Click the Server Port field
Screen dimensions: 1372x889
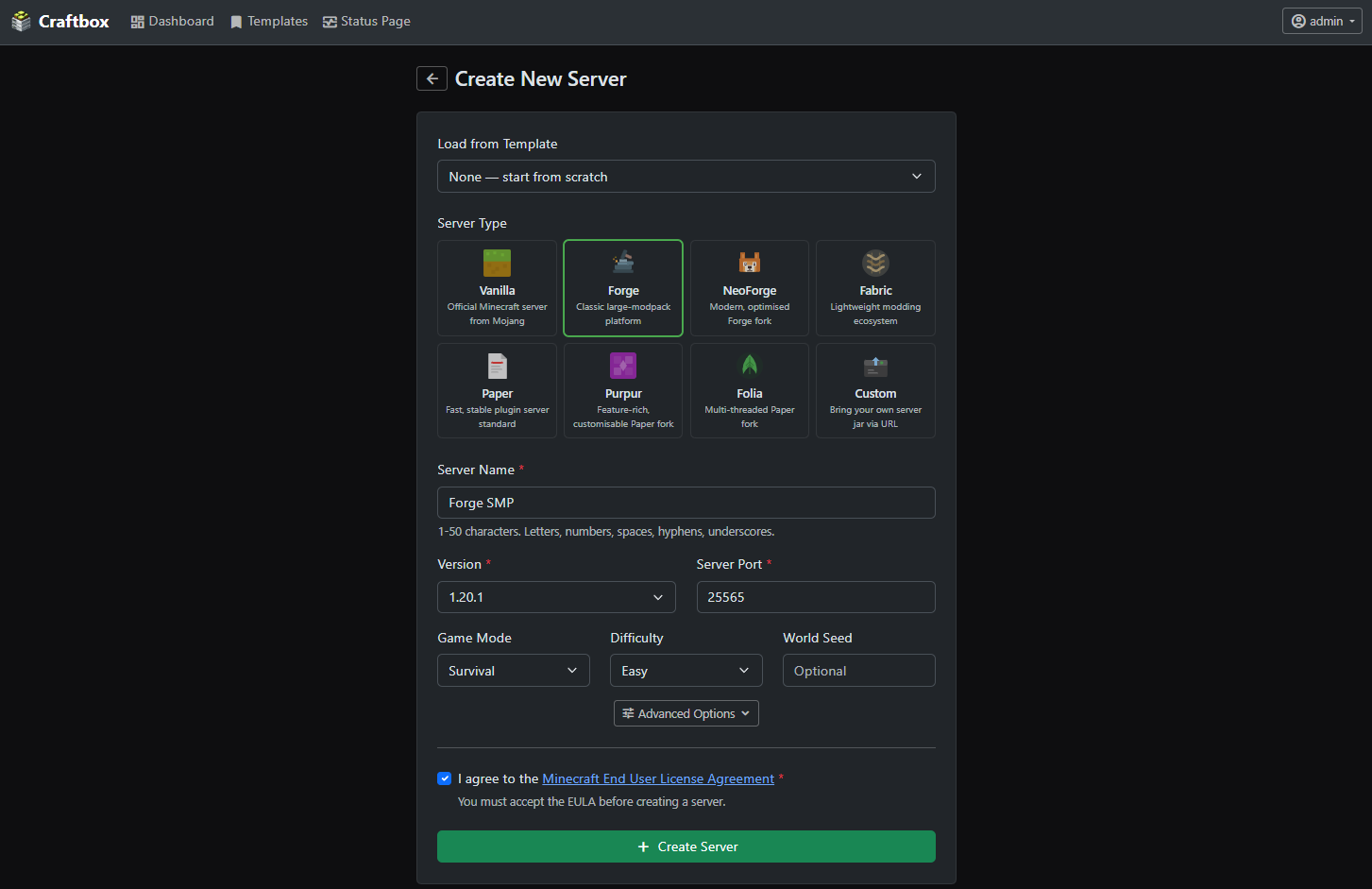coord(816,597)
